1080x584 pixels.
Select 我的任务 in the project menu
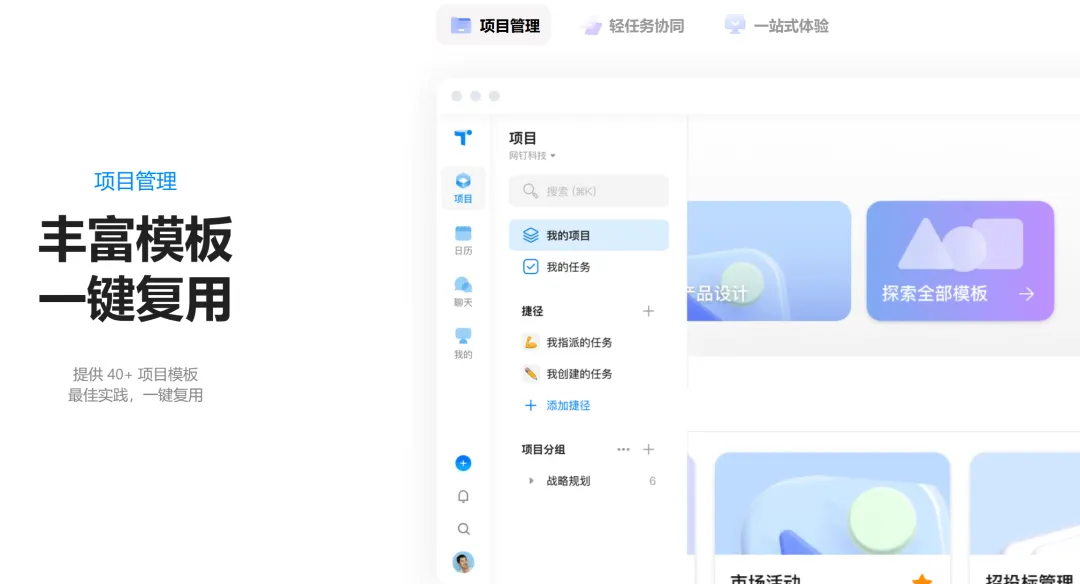588,267
